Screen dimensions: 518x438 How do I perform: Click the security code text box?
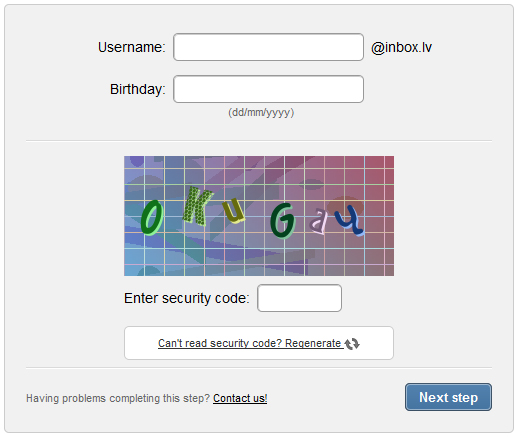tap(299, 298)
